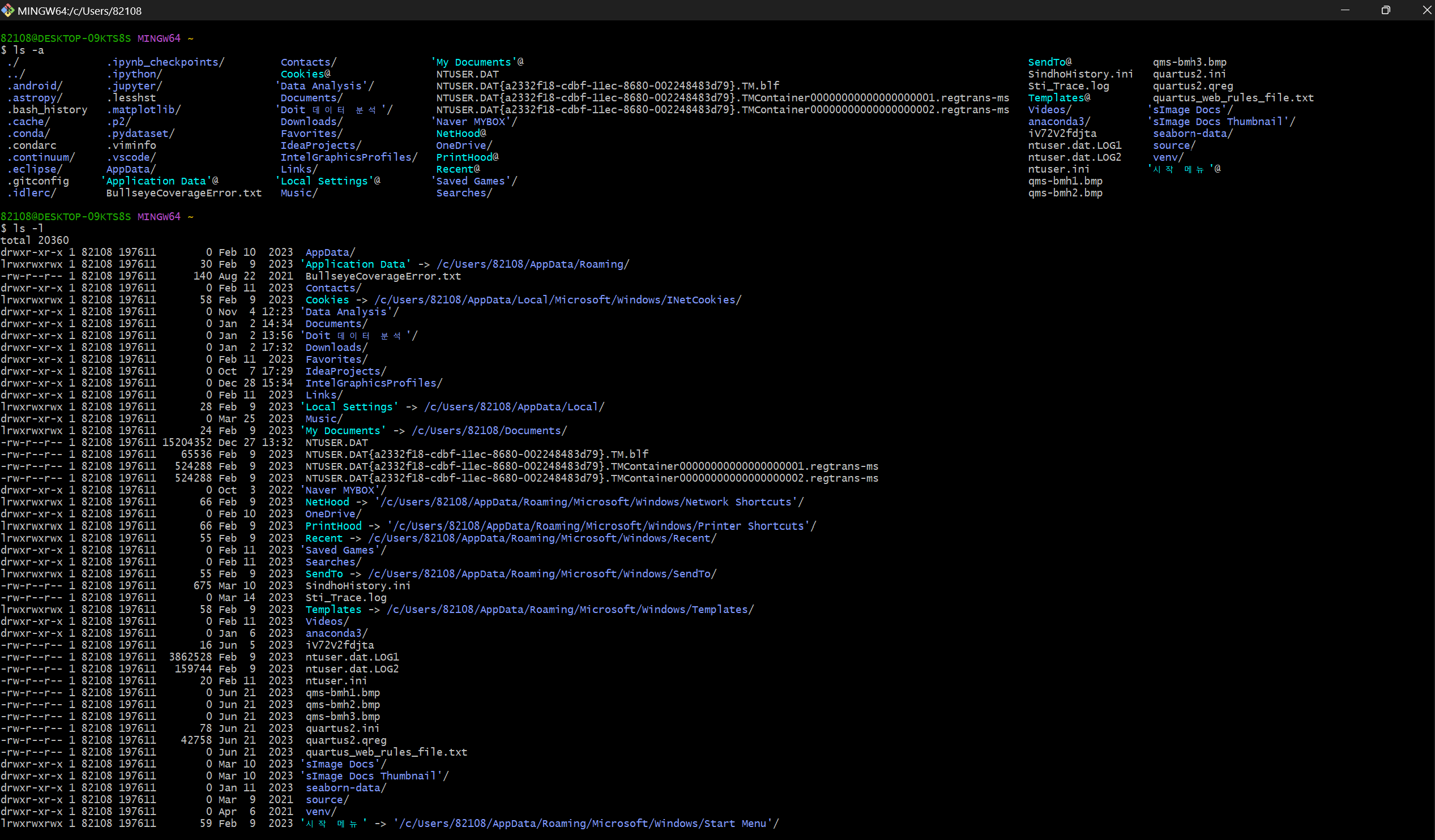Click .ipynb_checkpoints/ directory name

tap(165, 62)
